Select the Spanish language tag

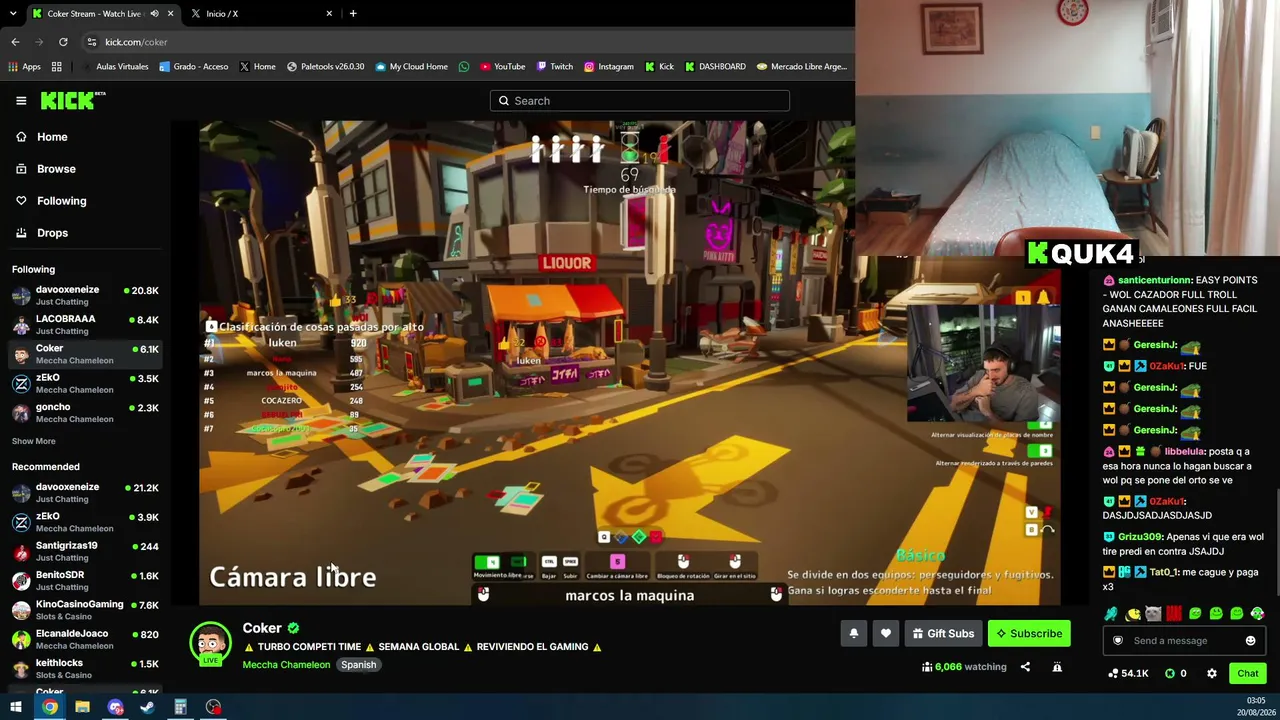pos(358,665)
